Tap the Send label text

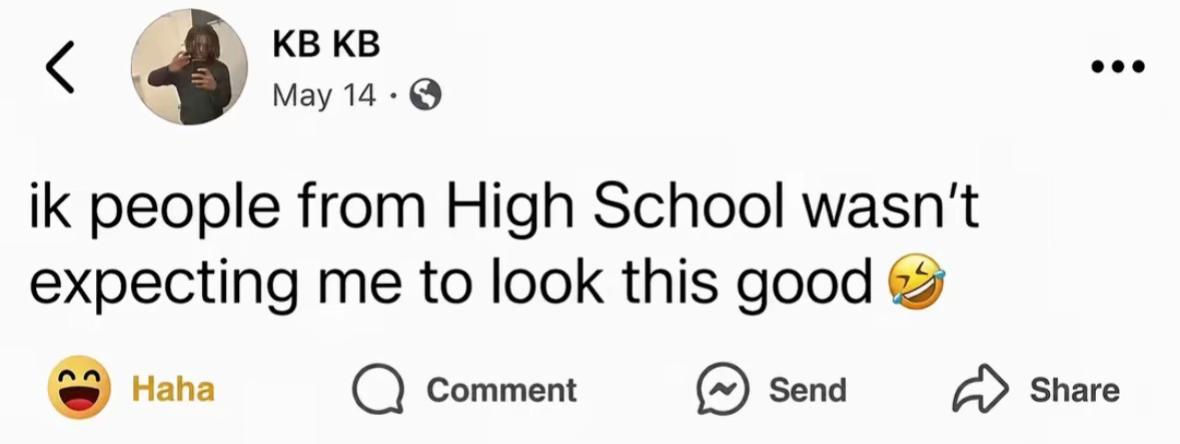[807, 391]
